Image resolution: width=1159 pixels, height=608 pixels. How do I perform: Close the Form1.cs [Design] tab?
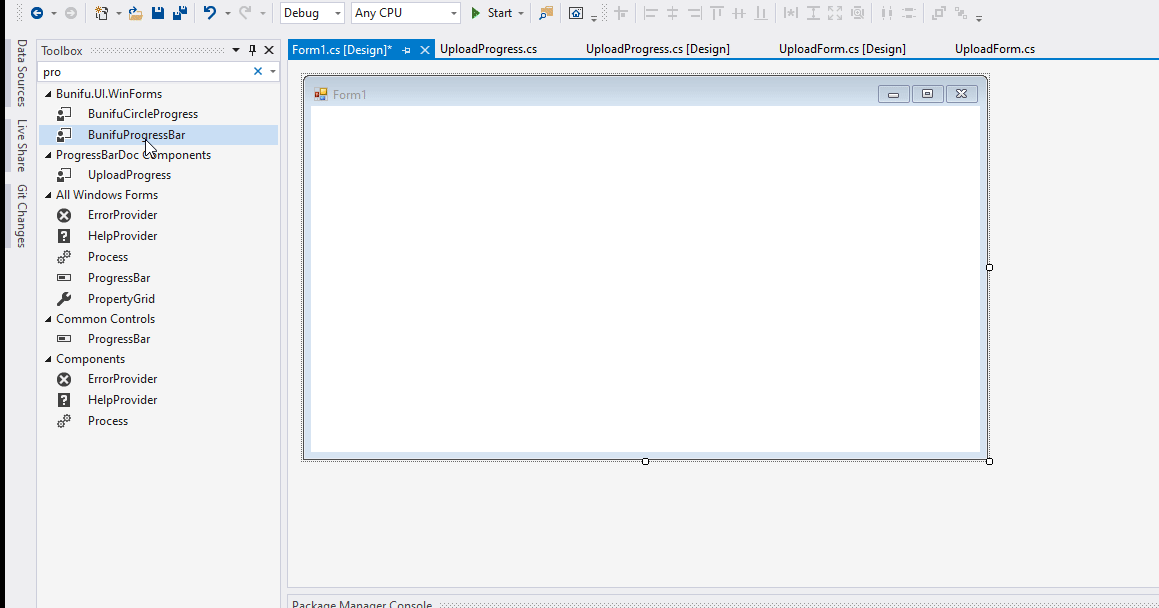424,50
